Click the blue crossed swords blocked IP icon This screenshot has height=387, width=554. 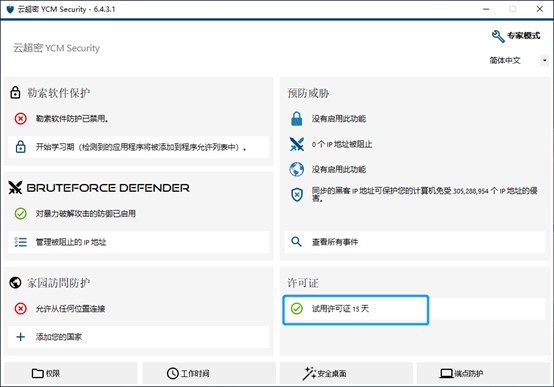pyautogui.click(x=296, y=144)
